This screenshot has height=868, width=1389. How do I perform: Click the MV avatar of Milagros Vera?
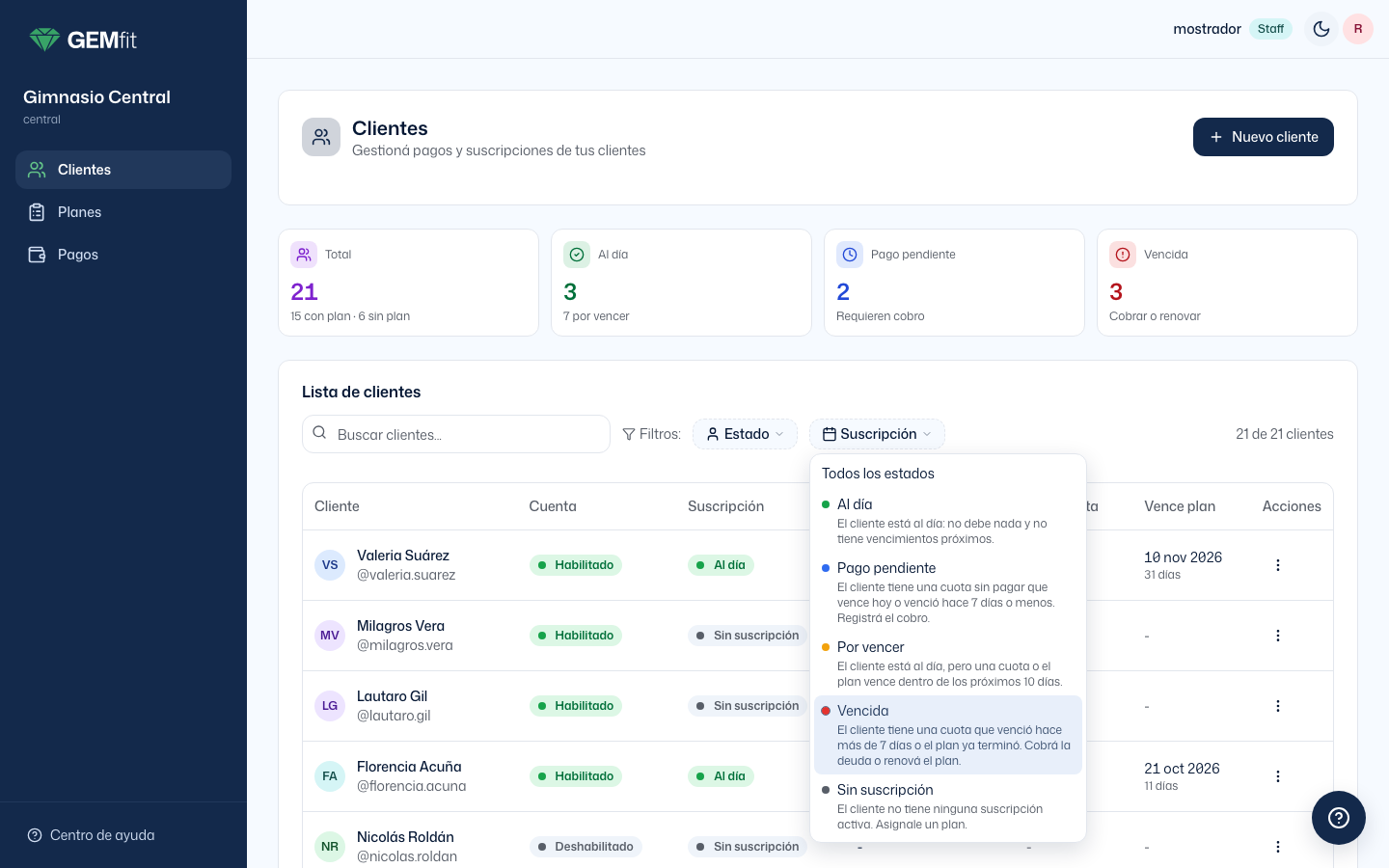330,636
